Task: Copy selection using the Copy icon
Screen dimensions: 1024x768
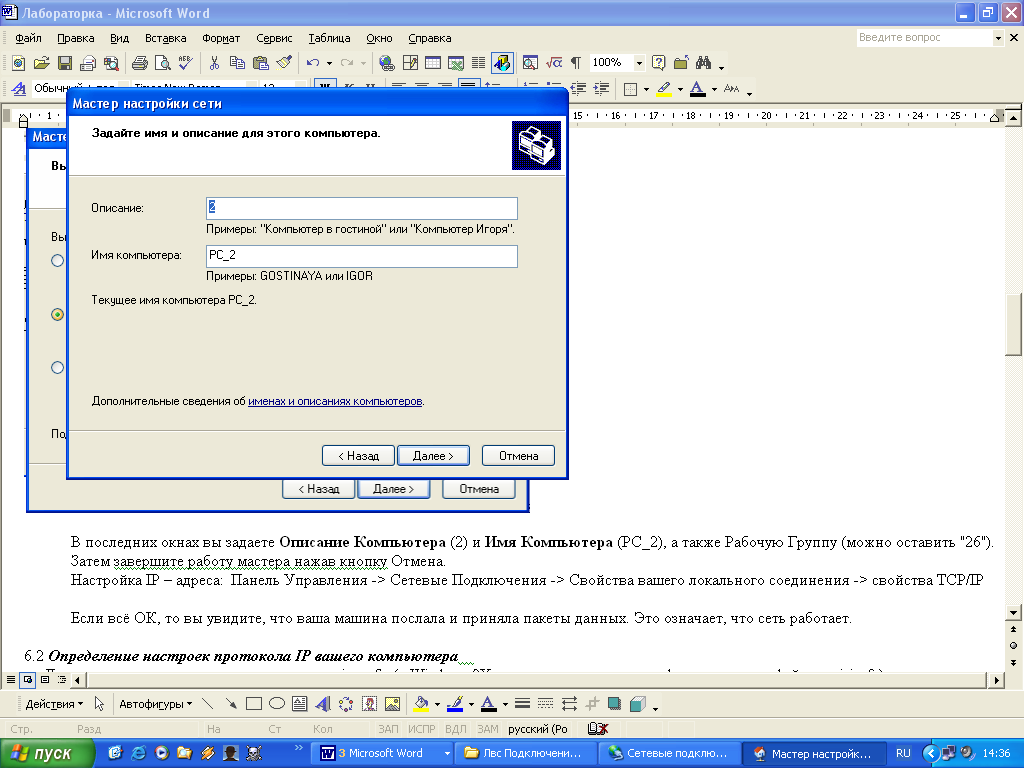Action: [x=237, y=63]
